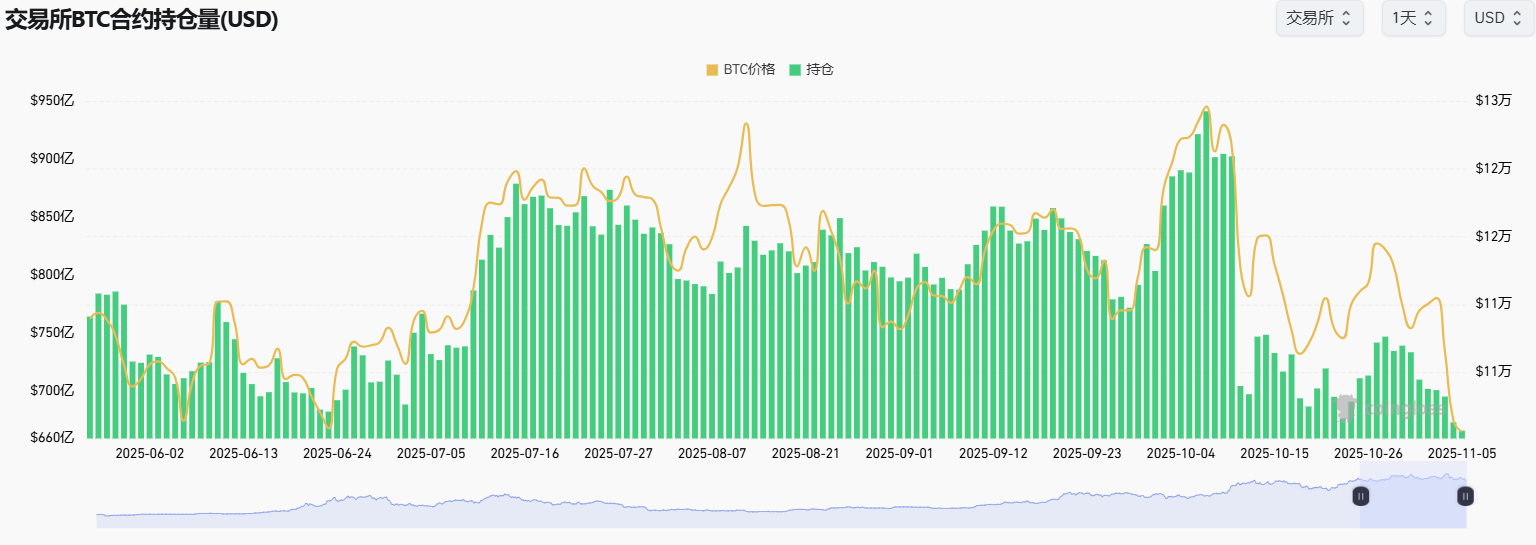The height and width of the screenshot is (545, 1536).
Task: Click the 2025-11-05 date axis label
Action: (1461, 453)
